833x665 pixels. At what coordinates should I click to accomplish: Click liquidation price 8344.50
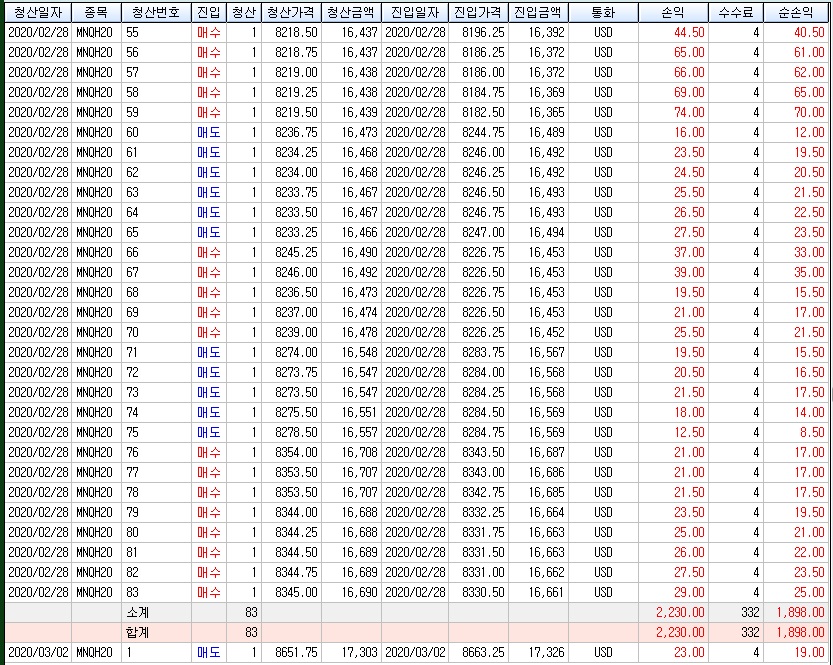pos(291,552)
